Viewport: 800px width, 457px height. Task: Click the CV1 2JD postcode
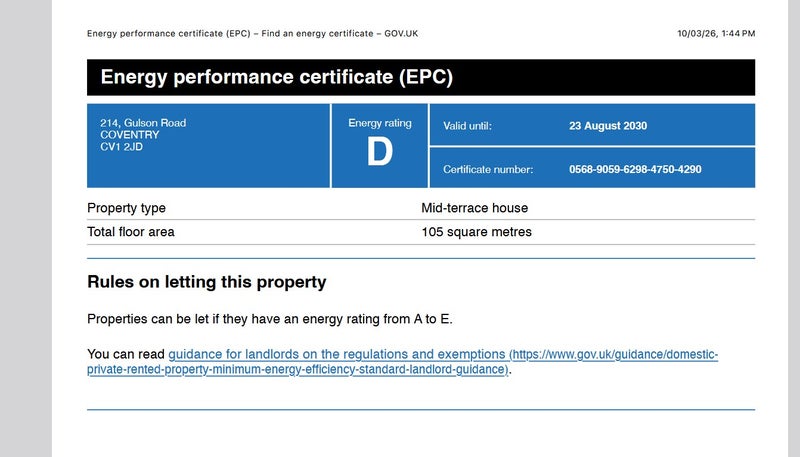point(123,147)
